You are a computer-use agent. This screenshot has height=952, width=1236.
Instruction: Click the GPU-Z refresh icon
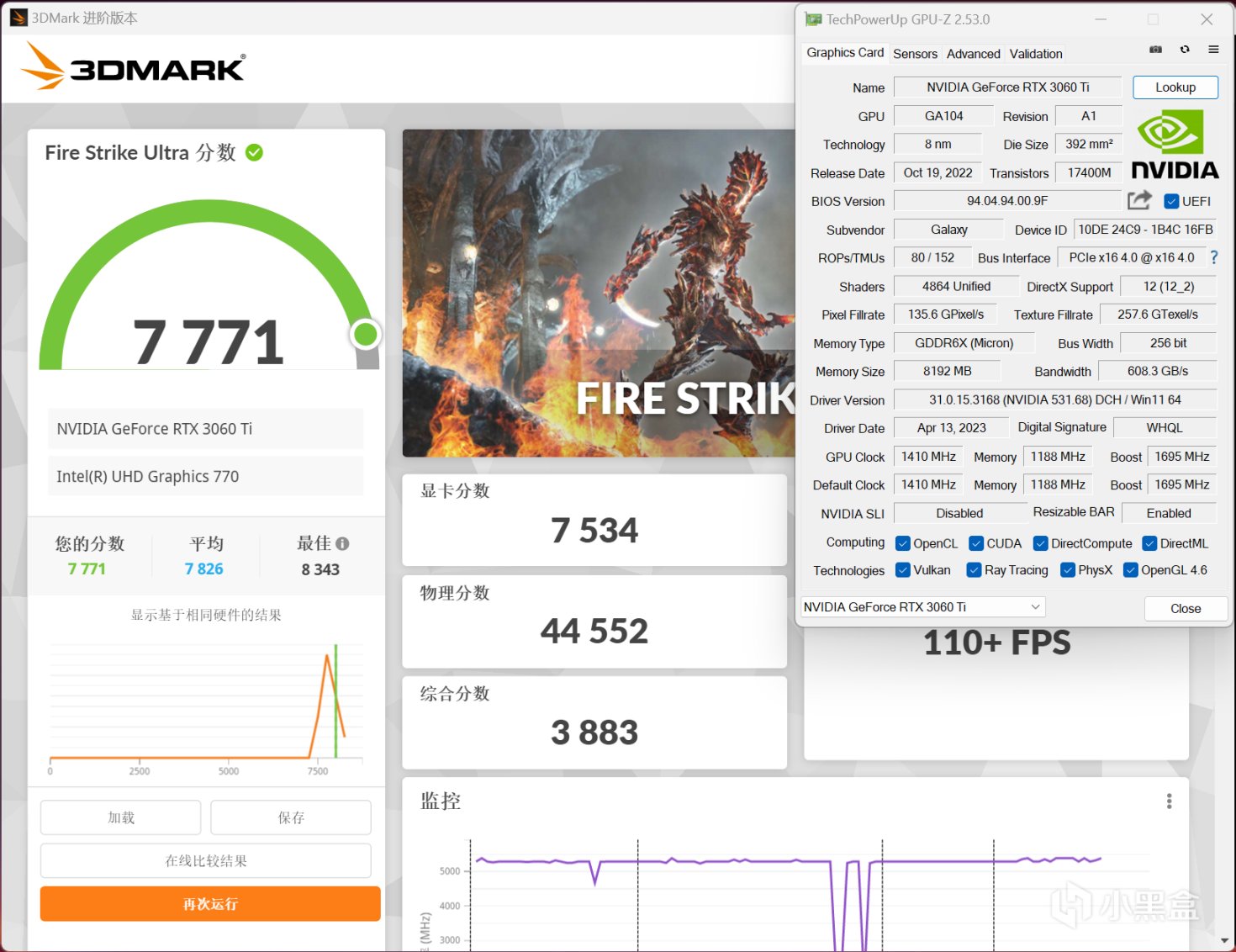(x=1185, y=50)
